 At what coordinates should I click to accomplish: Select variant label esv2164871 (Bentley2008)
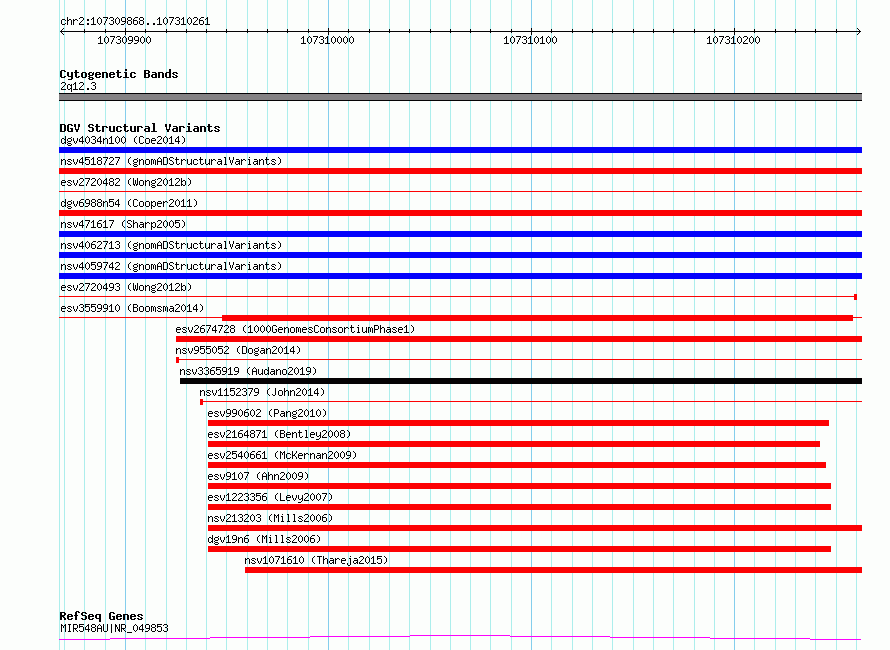click(x=279, y=434)
